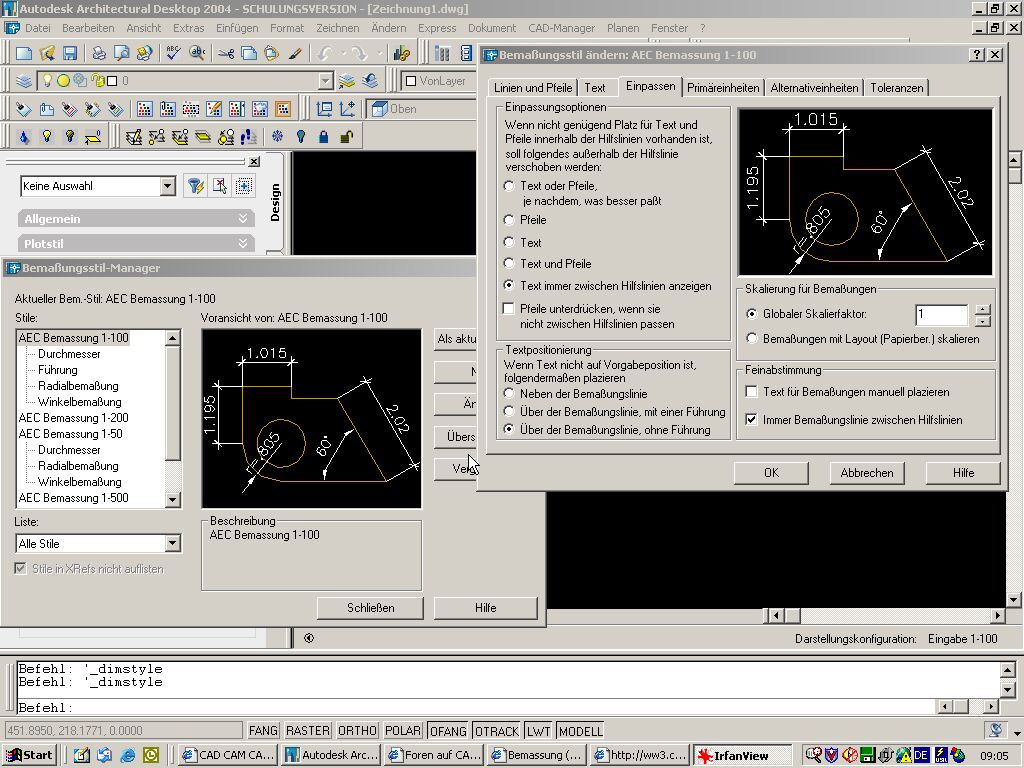The width and height of the screenshot is (1024, 768).
Task: Click the blue padlock lock layer icon
Action: 323,137
